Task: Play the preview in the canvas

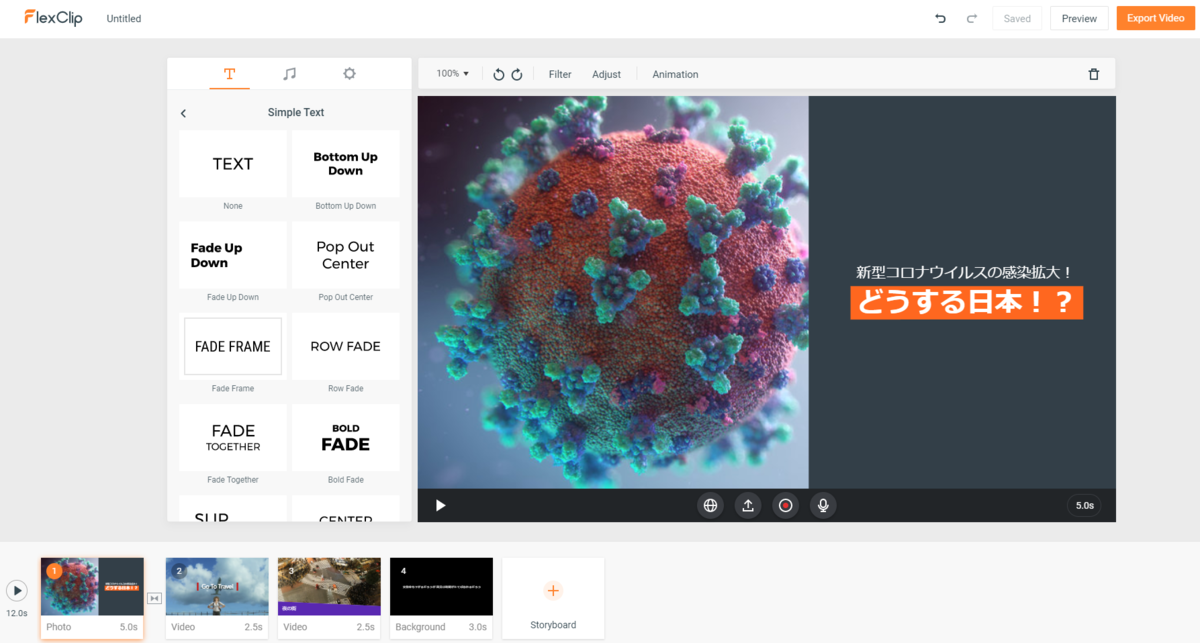Action: click(441, 505)
